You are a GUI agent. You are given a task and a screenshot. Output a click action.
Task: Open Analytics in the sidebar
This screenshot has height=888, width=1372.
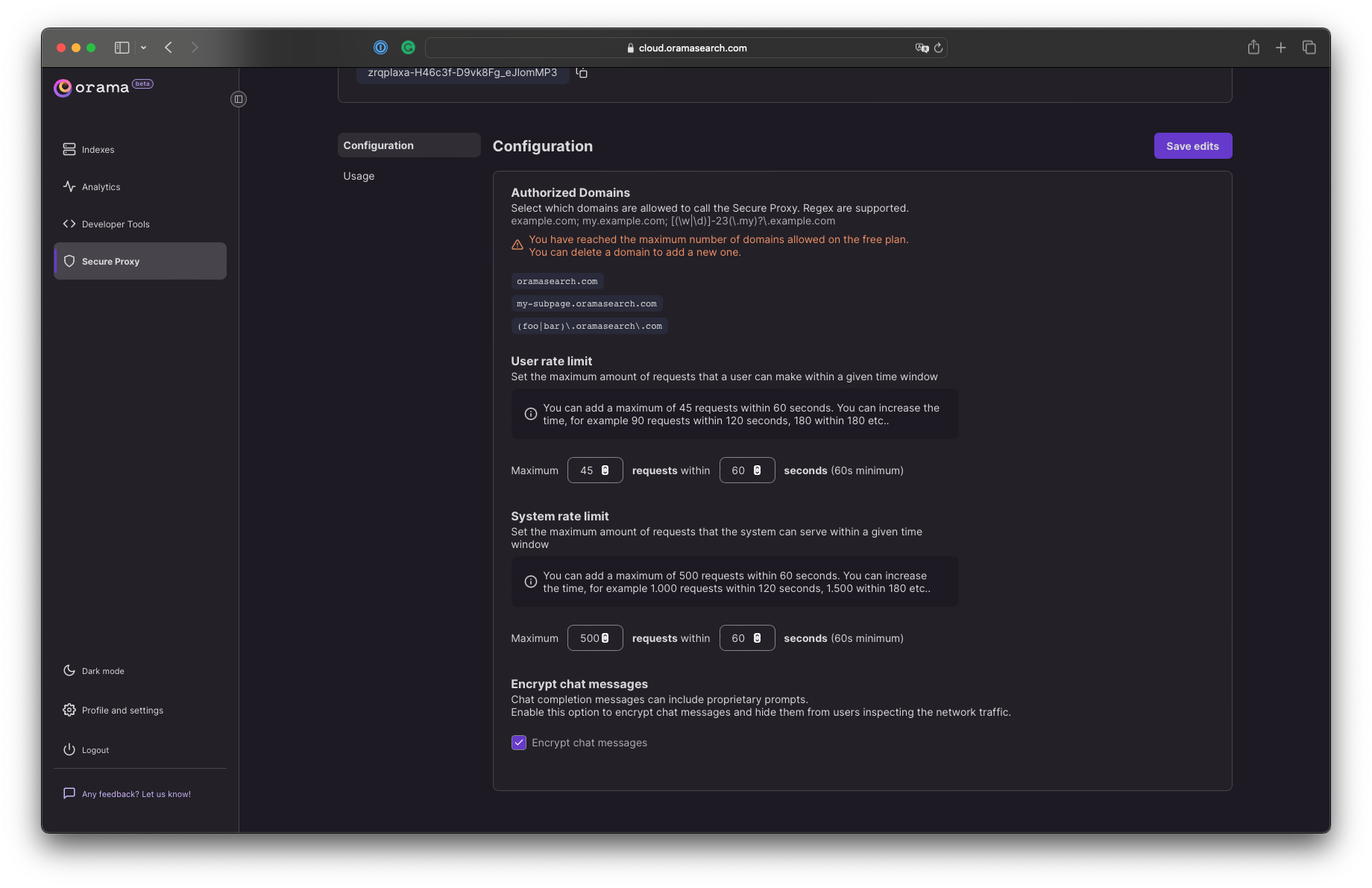[x=140, y=186]
